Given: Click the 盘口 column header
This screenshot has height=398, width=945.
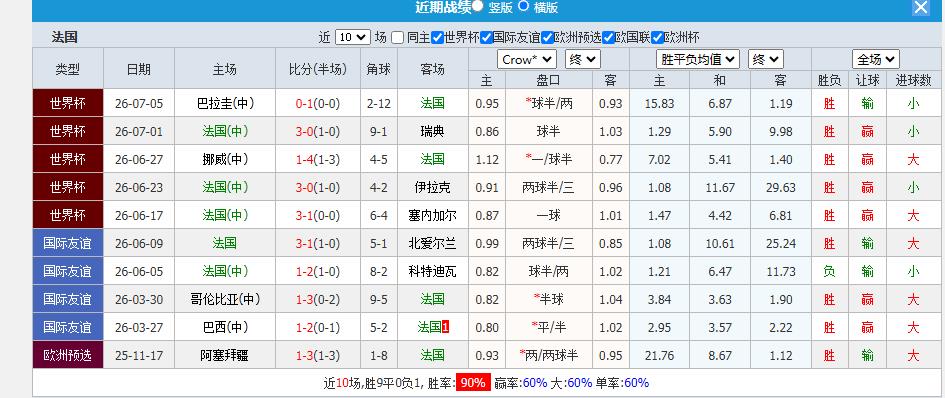Looking at the screenshot, I should pos(548,80).
